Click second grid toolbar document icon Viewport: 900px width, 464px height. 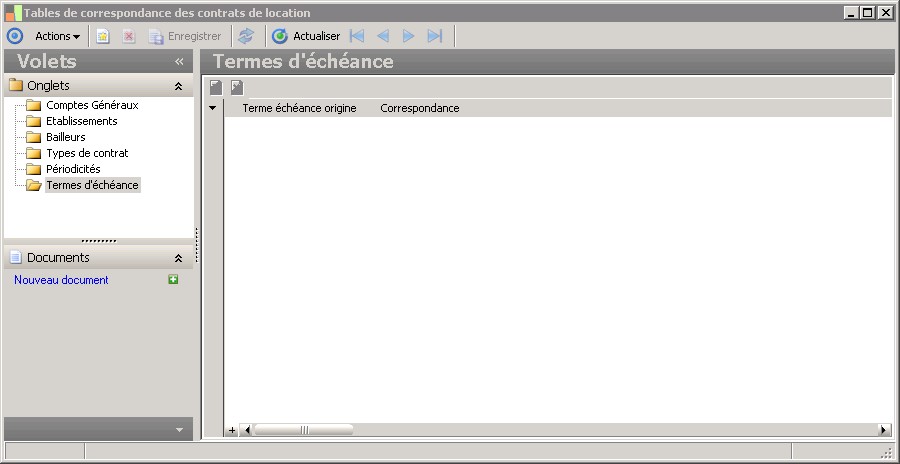[237, 88]
